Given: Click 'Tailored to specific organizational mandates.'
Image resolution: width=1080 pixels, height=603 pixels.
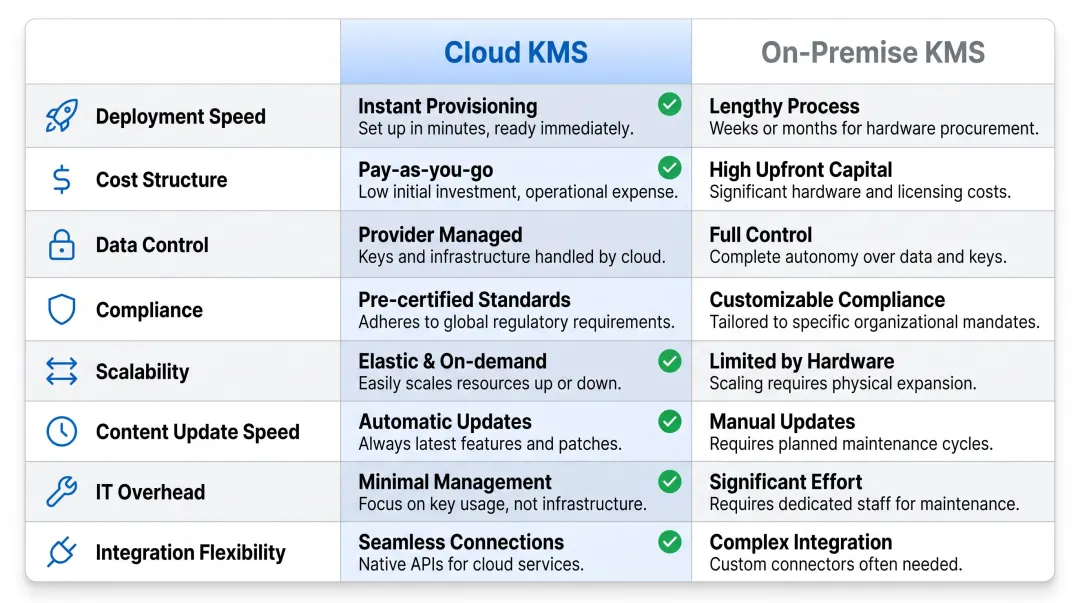Looking at the screenshot, I should [x=875, y=322].
